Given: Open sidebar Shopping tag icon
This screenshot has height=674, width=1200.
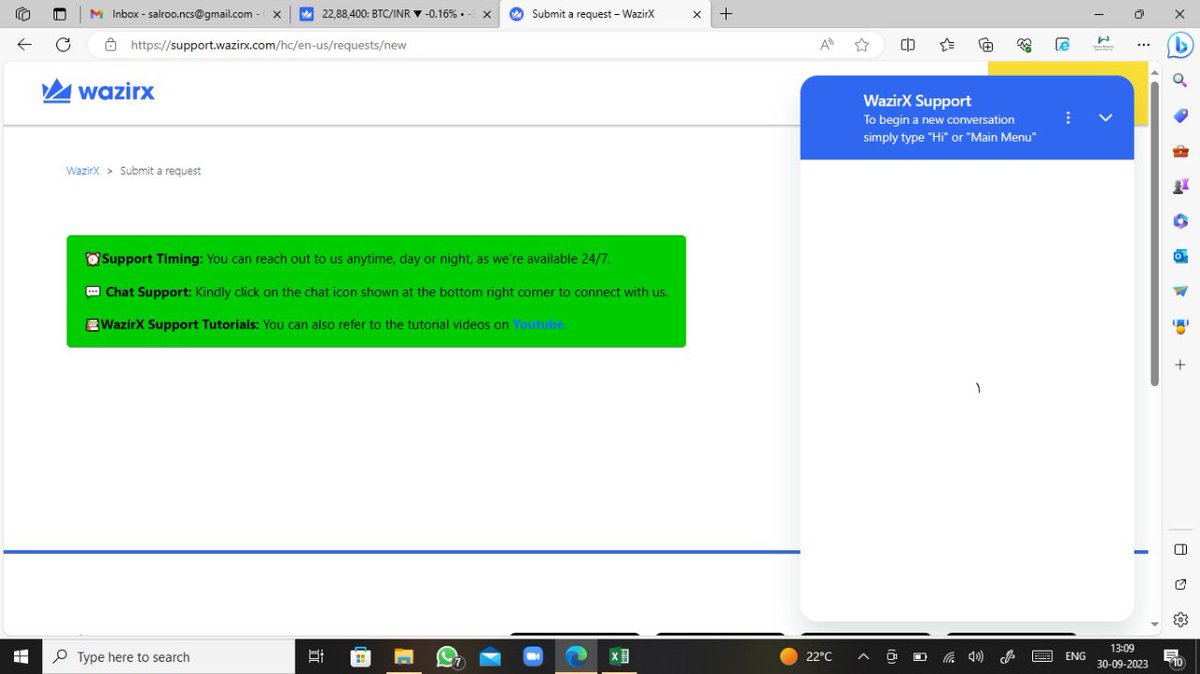Looking at the screenshot, I should [1180, 115].
